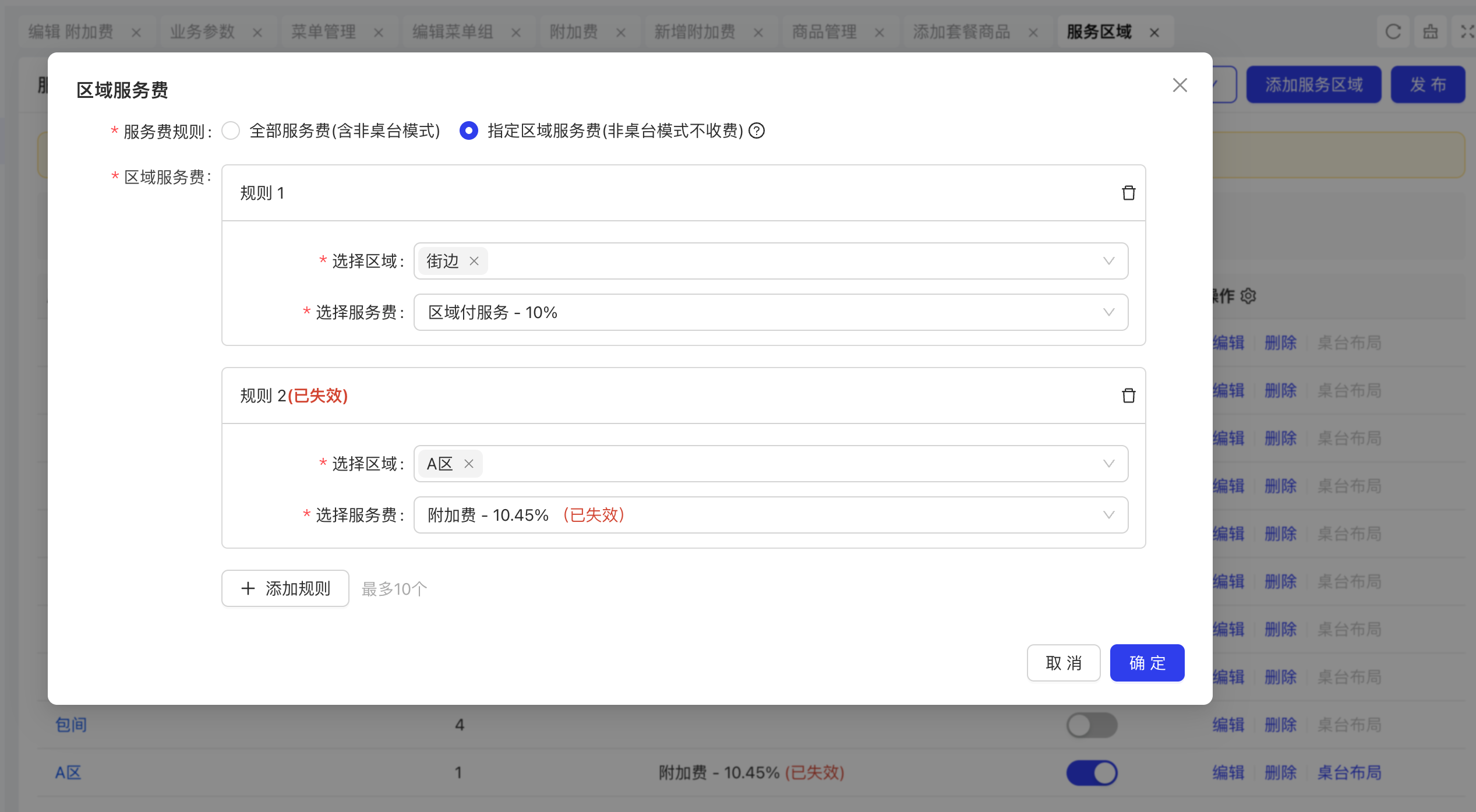Close the 区域服务费 dialog with X
The image size is (1476, 812).
[1180, 85]
